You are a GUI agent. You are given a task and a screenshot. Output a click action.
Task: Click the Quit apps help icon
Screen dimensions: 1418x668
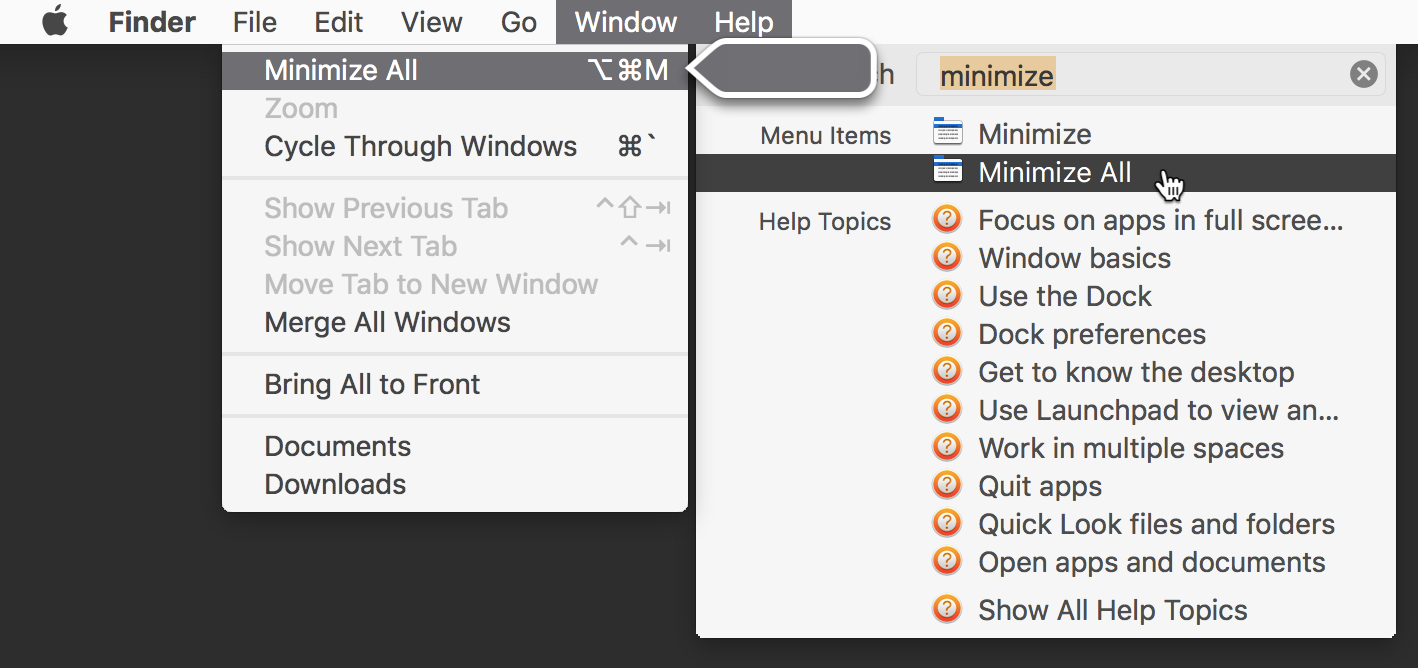tap(946, 486)
